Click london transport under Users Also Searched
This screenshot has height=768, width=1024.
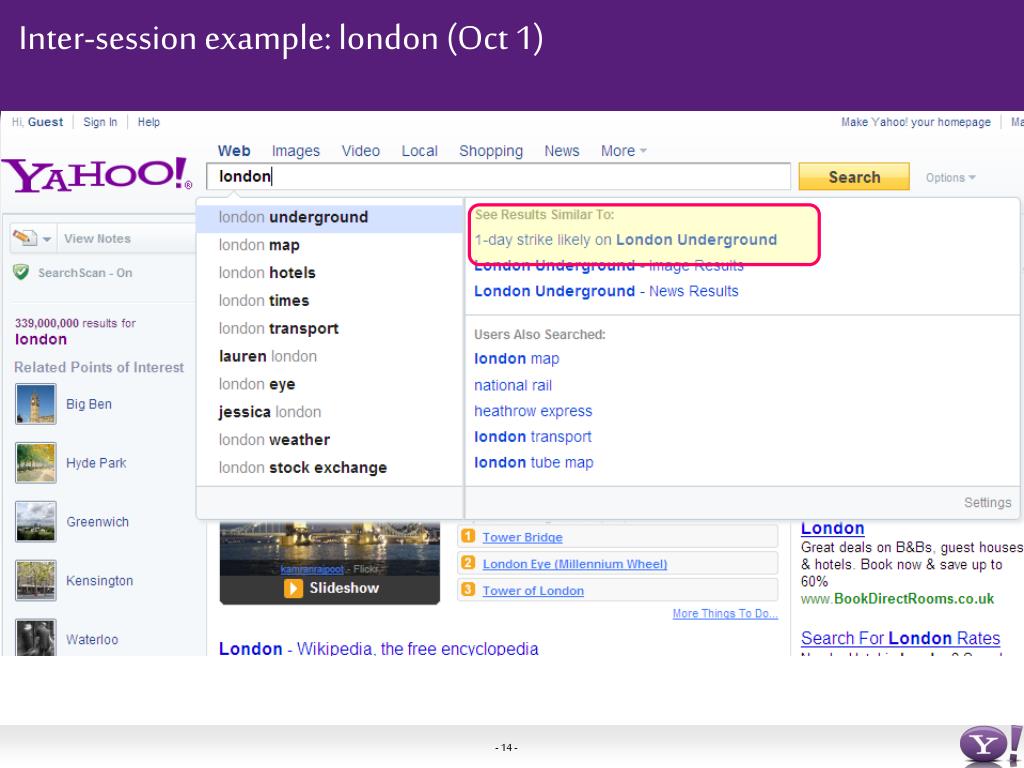(533, 437)
